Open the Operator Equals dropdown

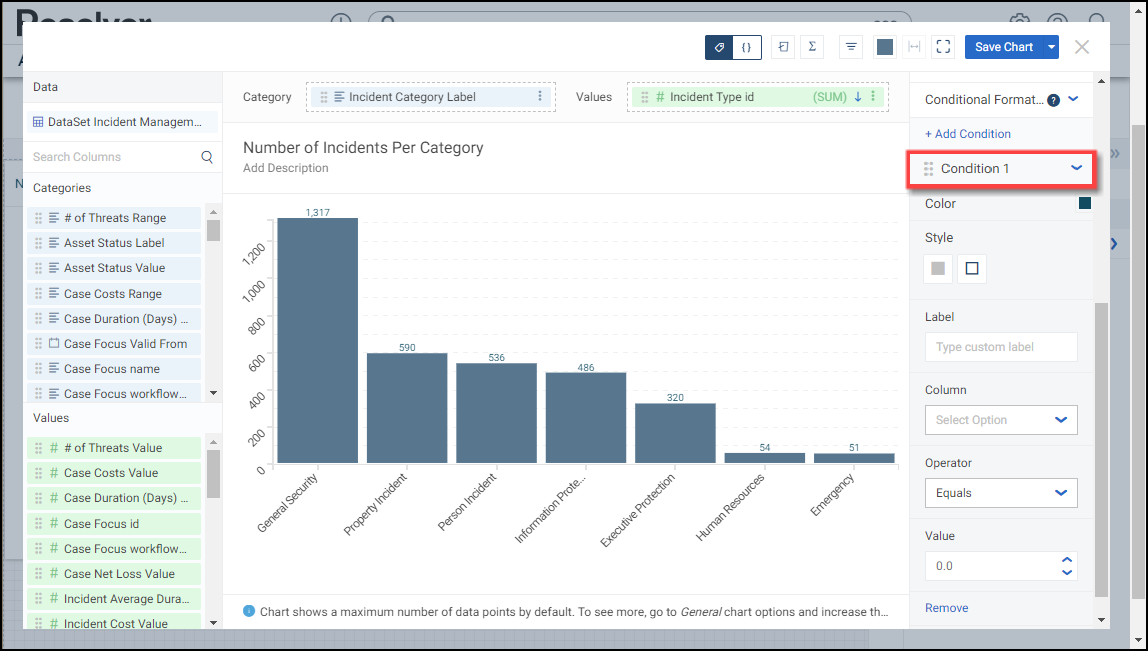tap(1001, 493)
